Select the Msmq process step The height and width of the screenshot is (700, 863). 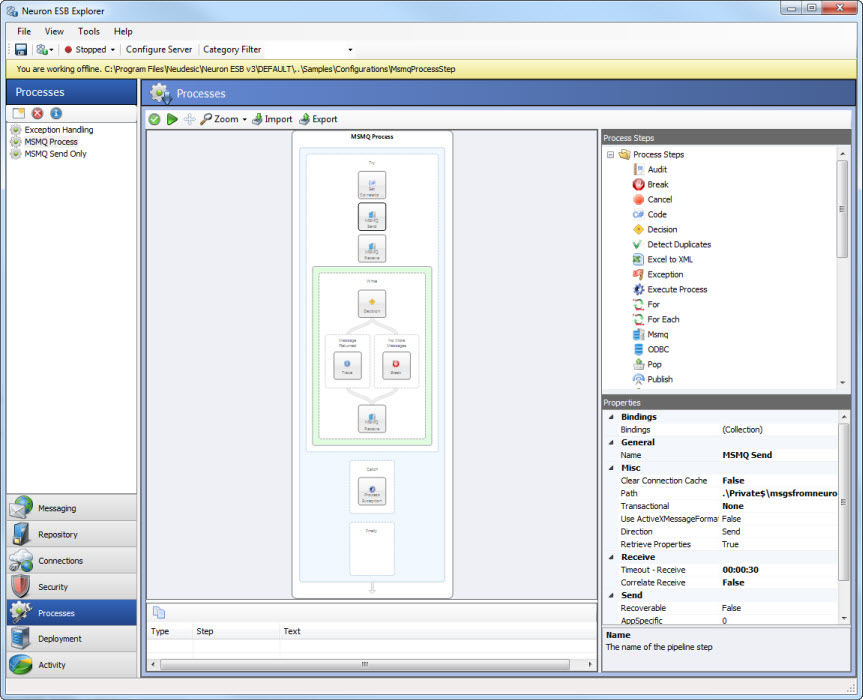651,334
